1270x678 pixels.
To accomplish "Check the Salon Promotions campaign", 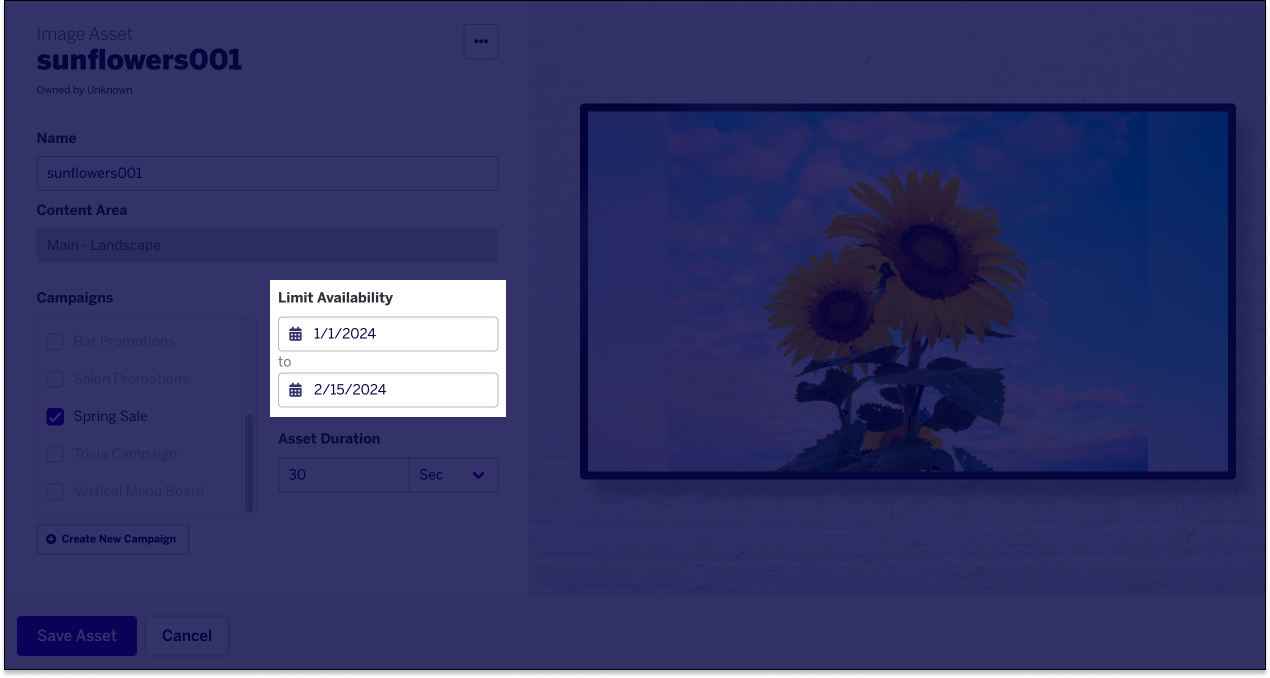I will [55, 378].
